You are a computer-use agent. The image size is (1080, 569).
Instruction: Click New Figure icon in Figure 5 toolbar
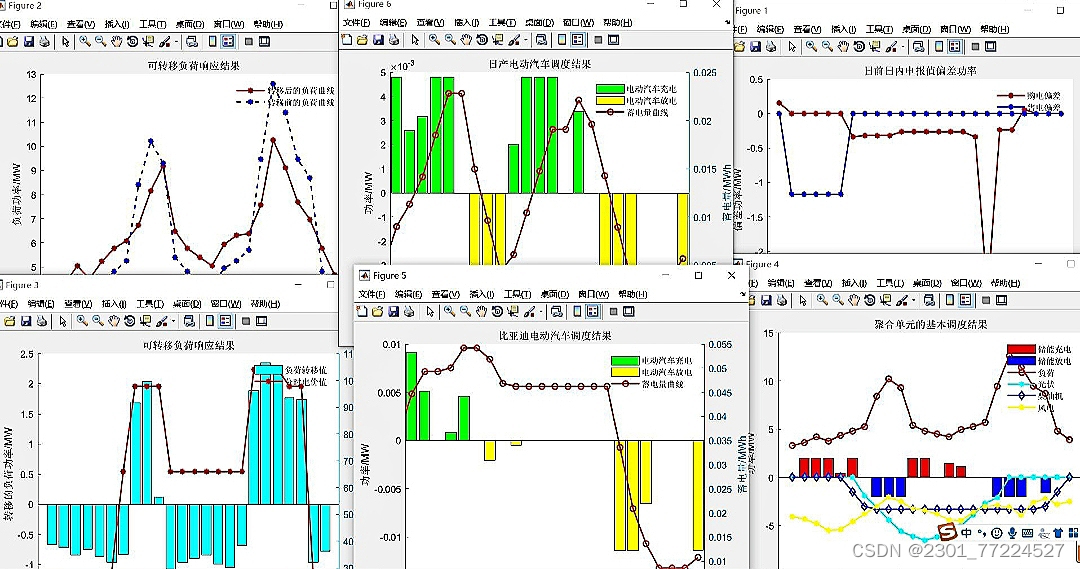pos(362,312)
